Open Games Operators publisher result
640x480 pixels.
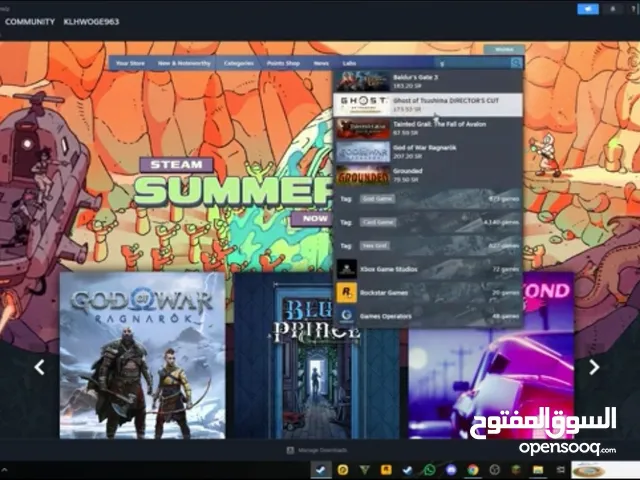(428, 316)
